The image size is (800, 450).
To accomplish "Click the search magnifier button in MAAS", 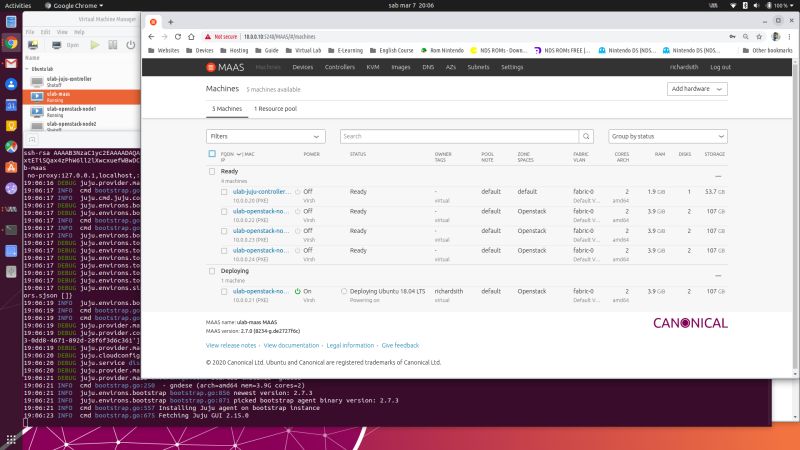I will [x=586, y=136].
